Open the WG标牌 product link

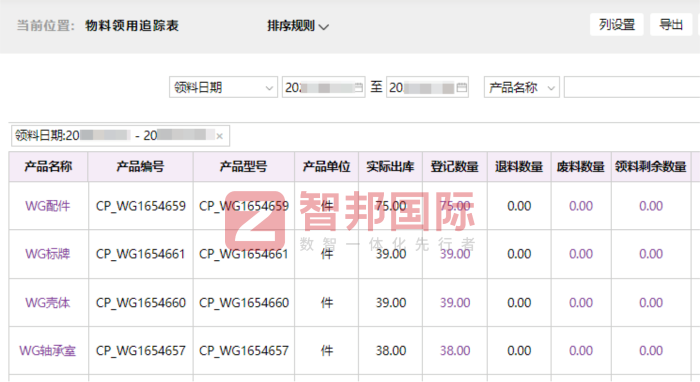pyautogui.click(x=48, y=254)
